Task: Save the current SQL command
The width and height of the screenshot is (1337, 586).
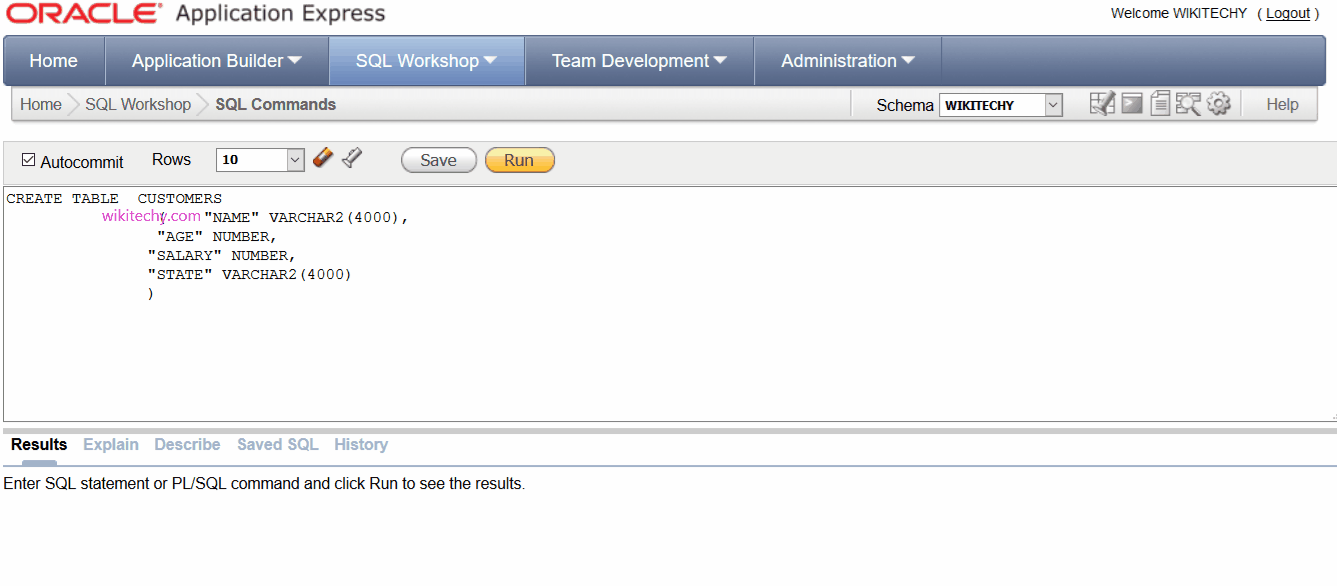Action: pos(438,159)
